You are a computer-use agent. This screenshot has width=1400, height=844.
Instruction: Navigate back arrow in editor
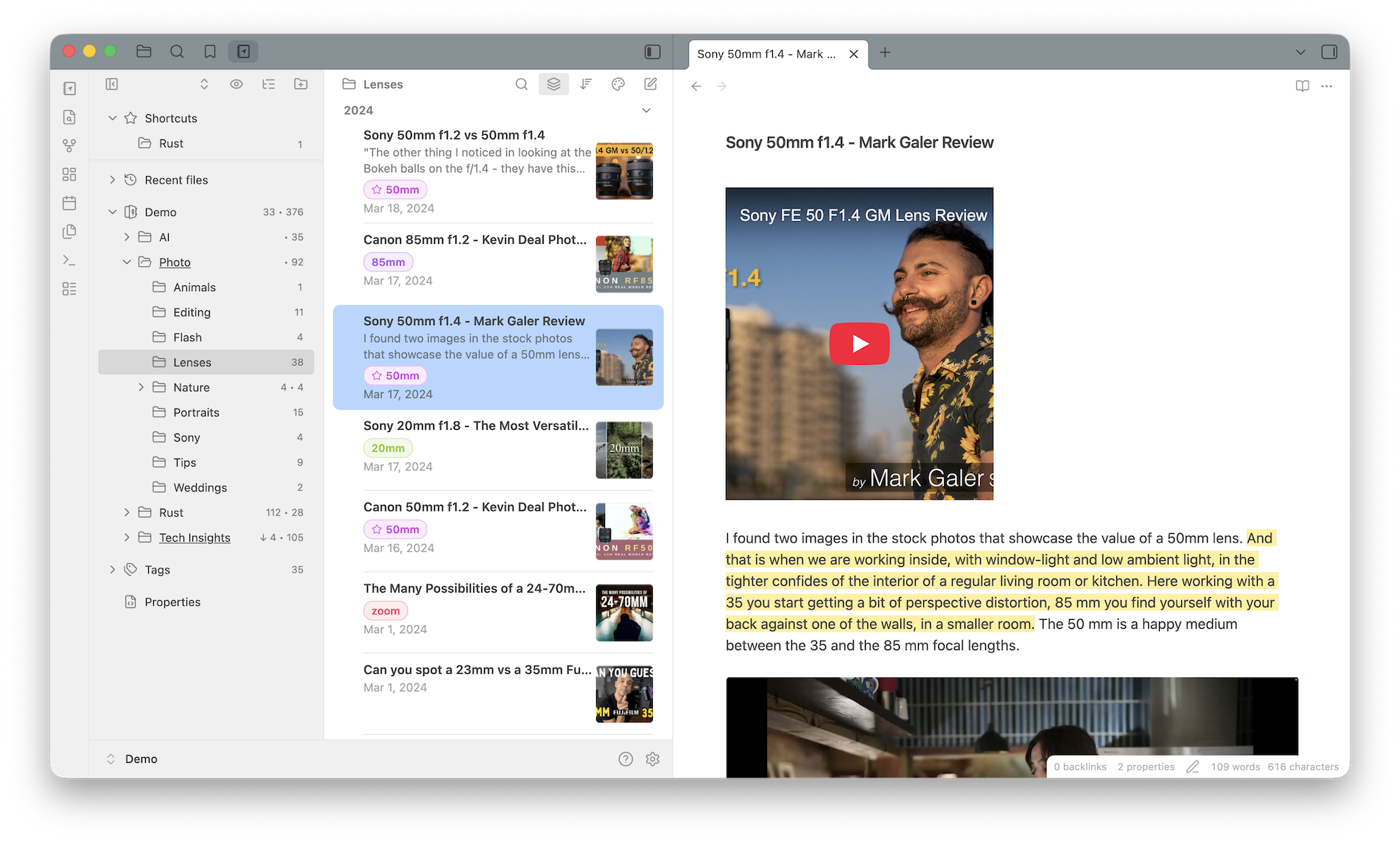pyautogui.click(x=696, y=86)
